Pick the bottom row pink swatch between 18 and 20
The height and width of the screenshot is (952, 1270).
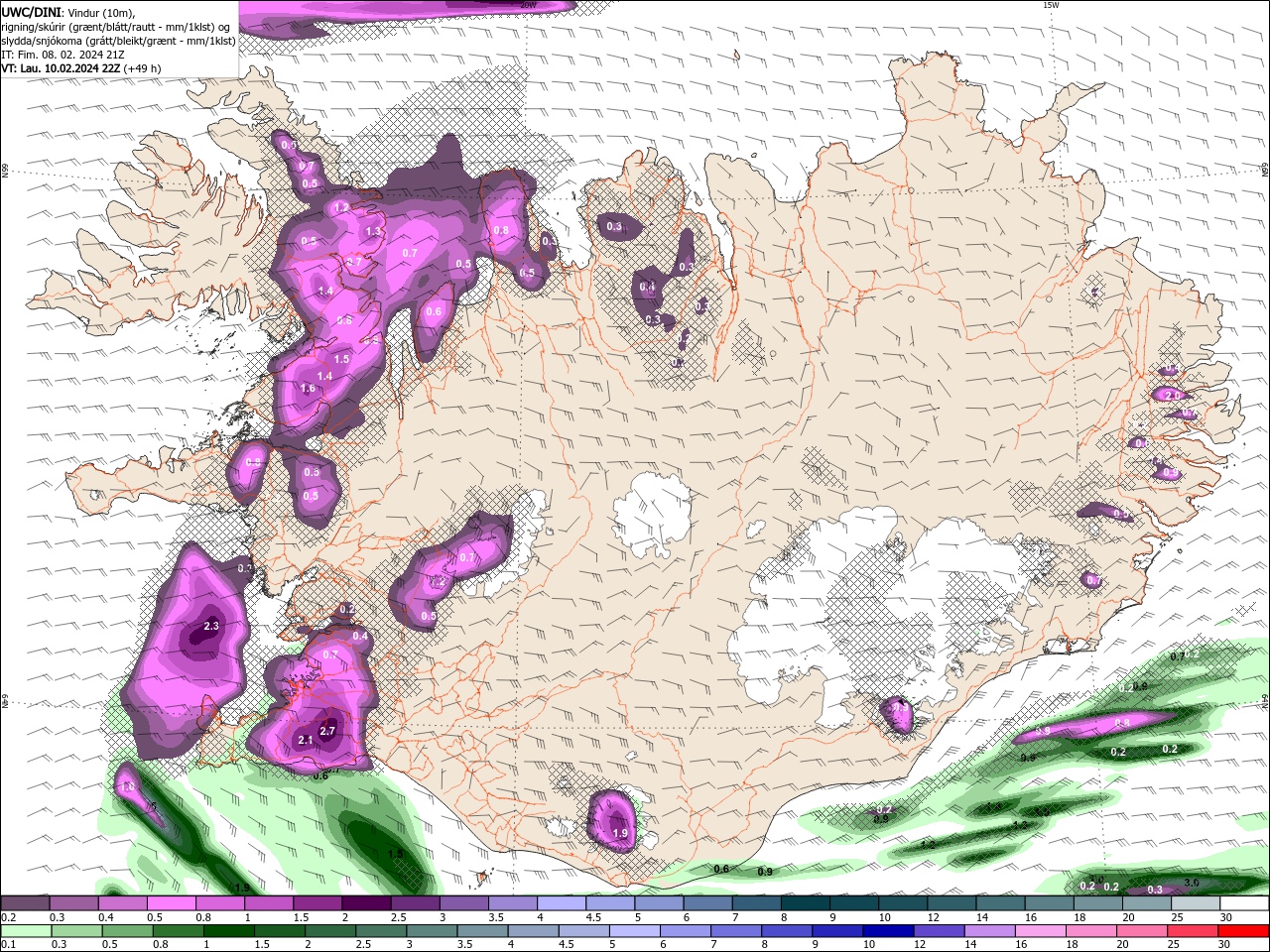click(x=1091, y=931)
